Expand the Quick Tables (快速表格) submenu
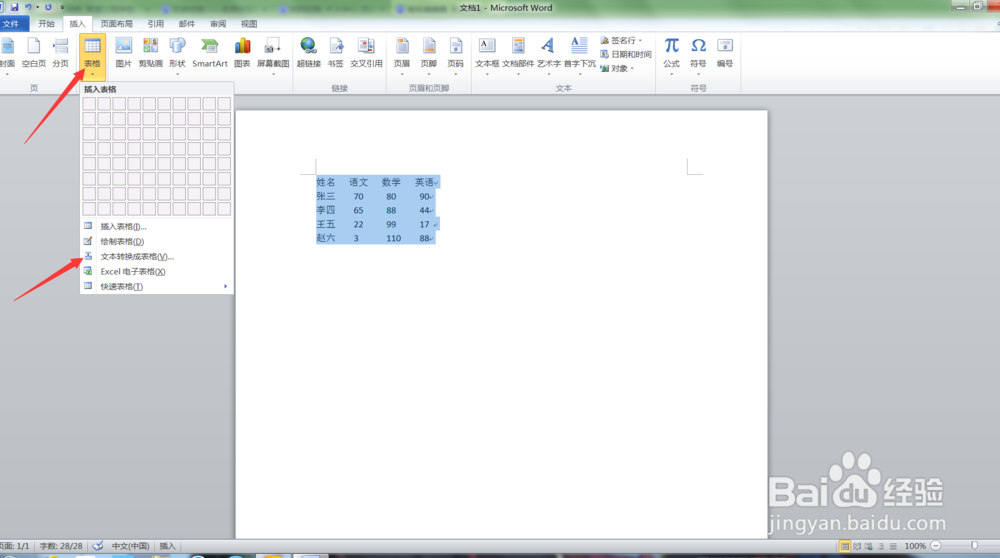This screenshot has width=1000, height=558. point(157,286)
